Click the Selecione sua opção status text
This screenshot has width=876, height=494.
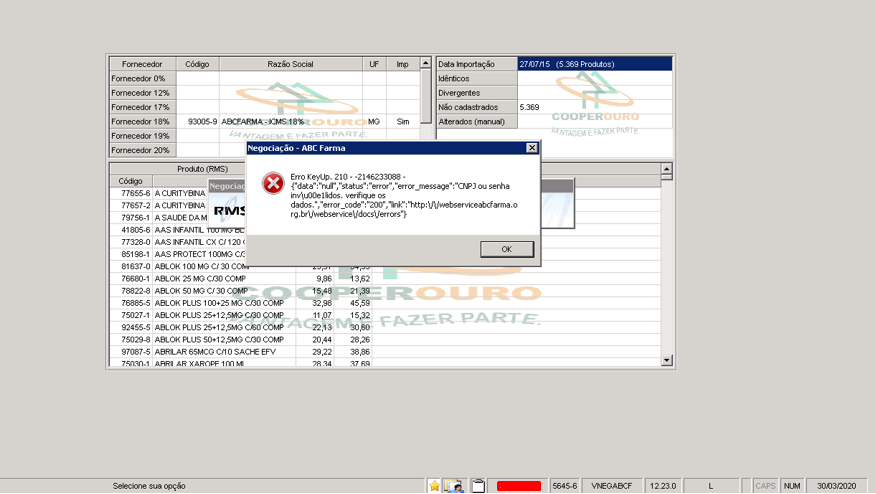149,486
